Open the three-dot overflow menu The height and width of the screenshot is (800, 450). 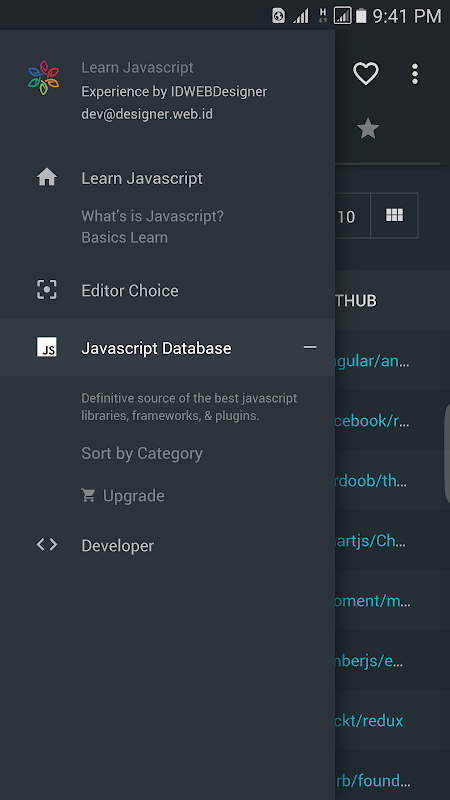pos(415,74)
